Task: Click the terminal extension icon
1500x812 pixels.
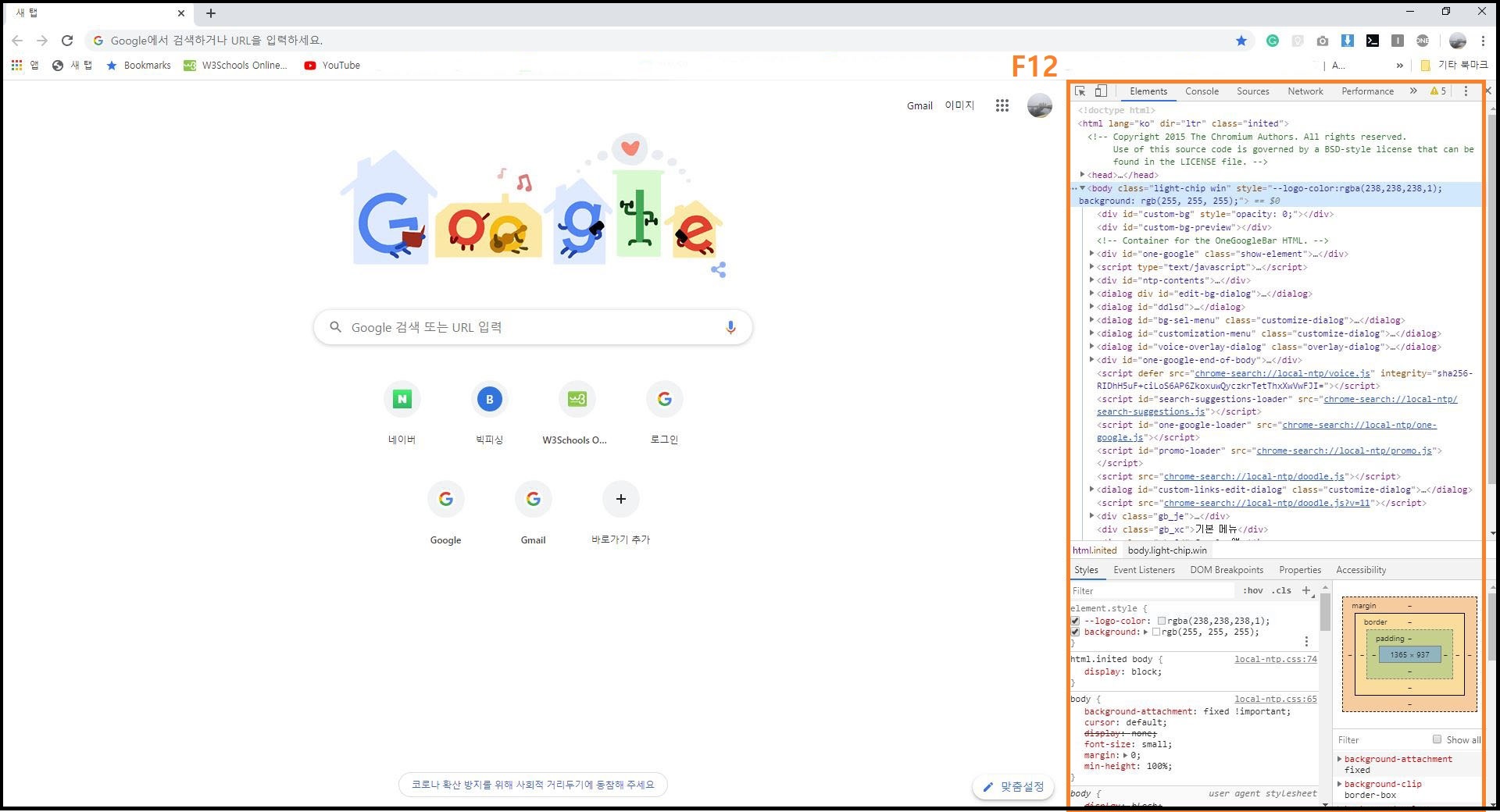Action: coord(1373,41)
